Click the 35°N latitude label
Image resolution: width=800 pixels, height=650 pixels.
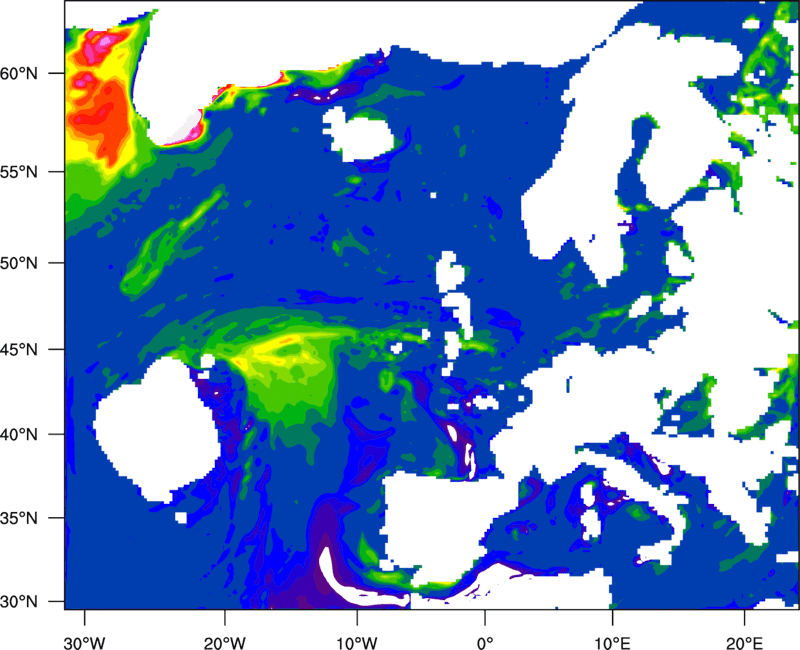19,518
